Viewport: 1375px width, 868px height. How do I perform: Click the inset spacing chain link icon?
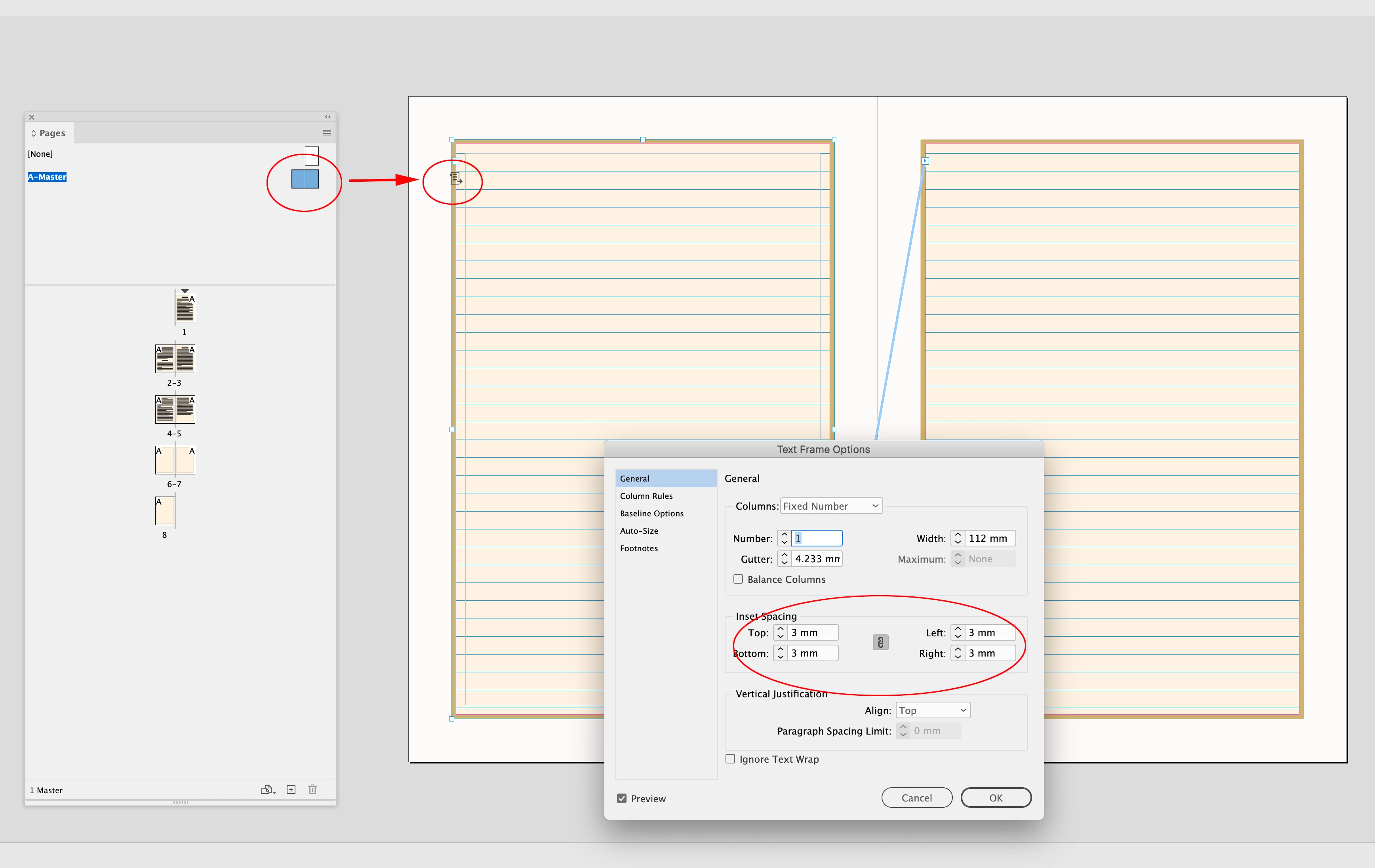tap(880, 642)
